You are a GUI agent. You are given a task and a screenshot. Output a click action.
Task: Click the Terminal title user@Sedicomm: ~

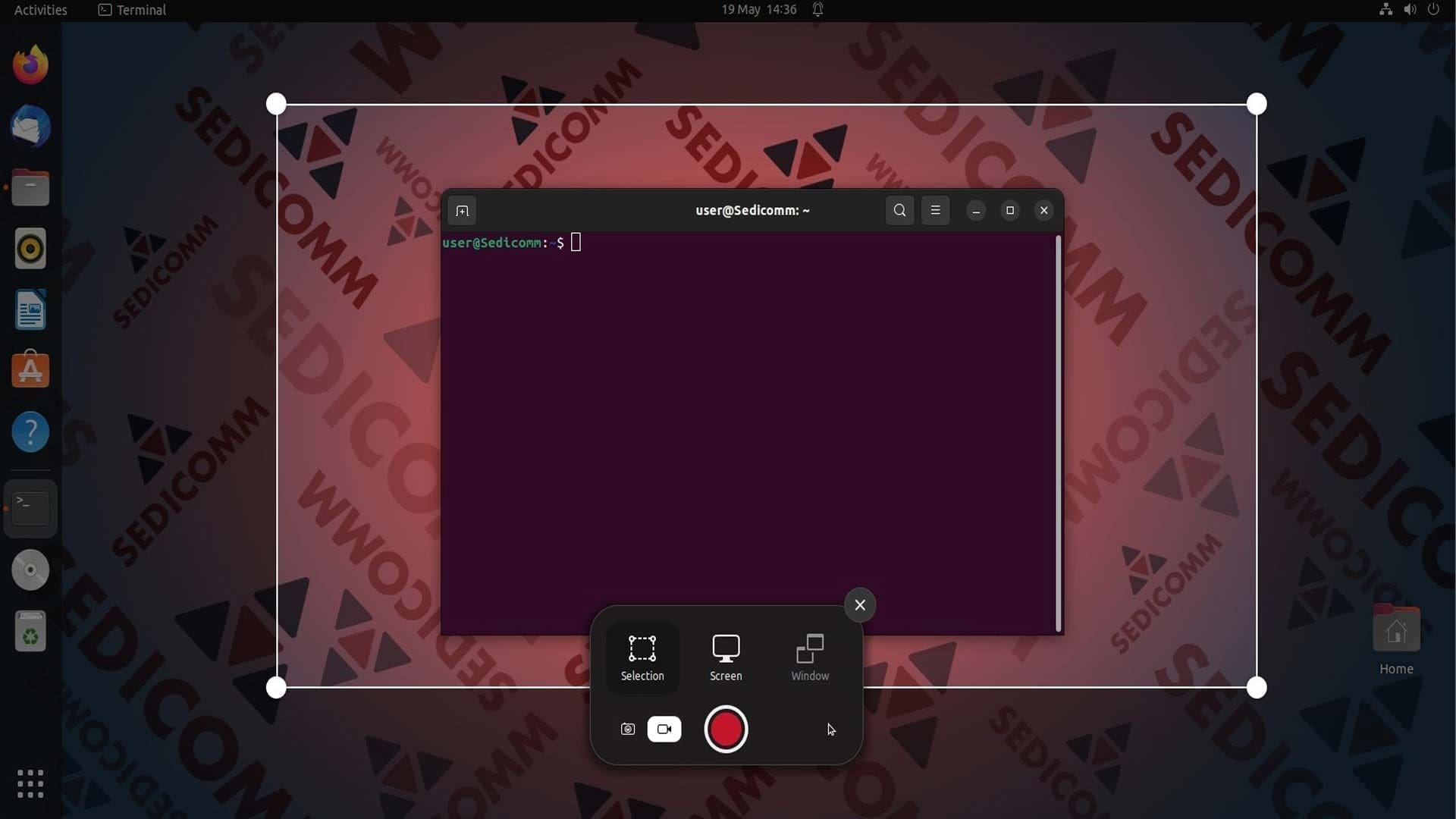[x=752, y=211]
